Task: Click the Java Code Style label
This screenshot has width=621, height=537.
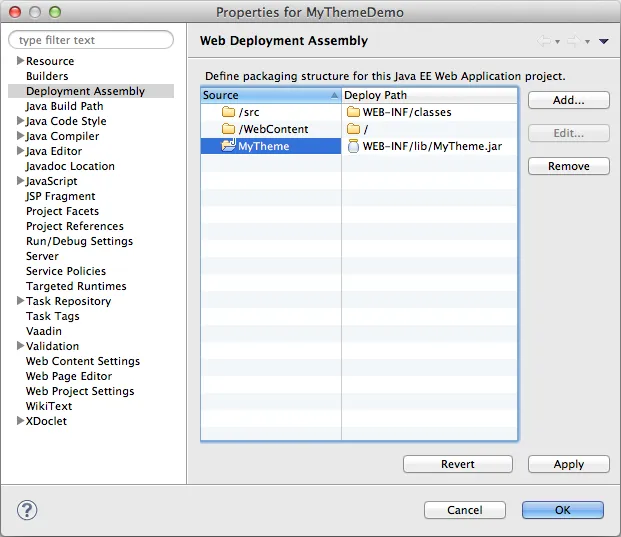Action: [66, 121]
